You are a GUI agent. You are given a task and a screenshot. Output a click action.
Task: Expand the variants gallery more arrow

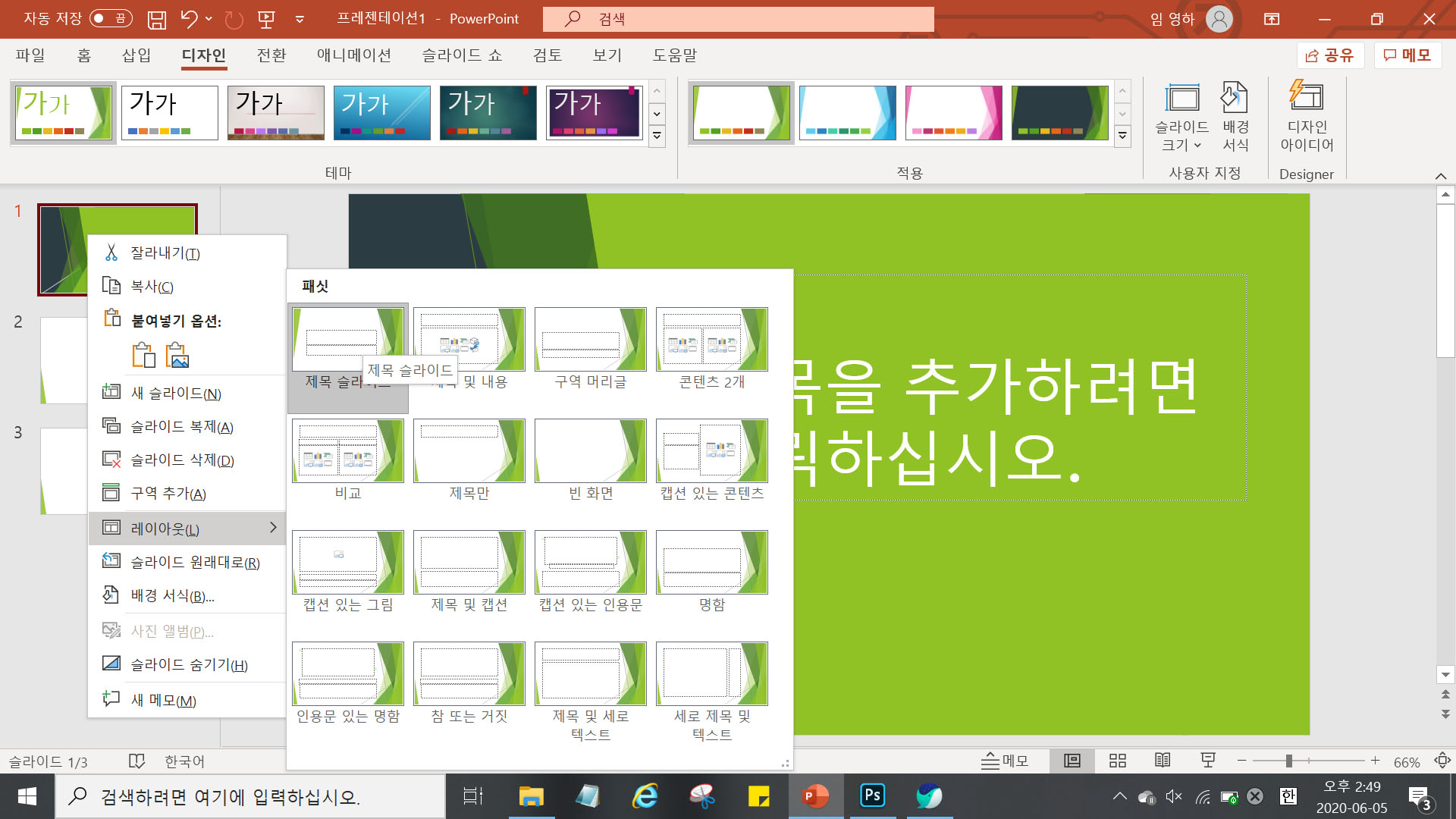click(1122, 136)
